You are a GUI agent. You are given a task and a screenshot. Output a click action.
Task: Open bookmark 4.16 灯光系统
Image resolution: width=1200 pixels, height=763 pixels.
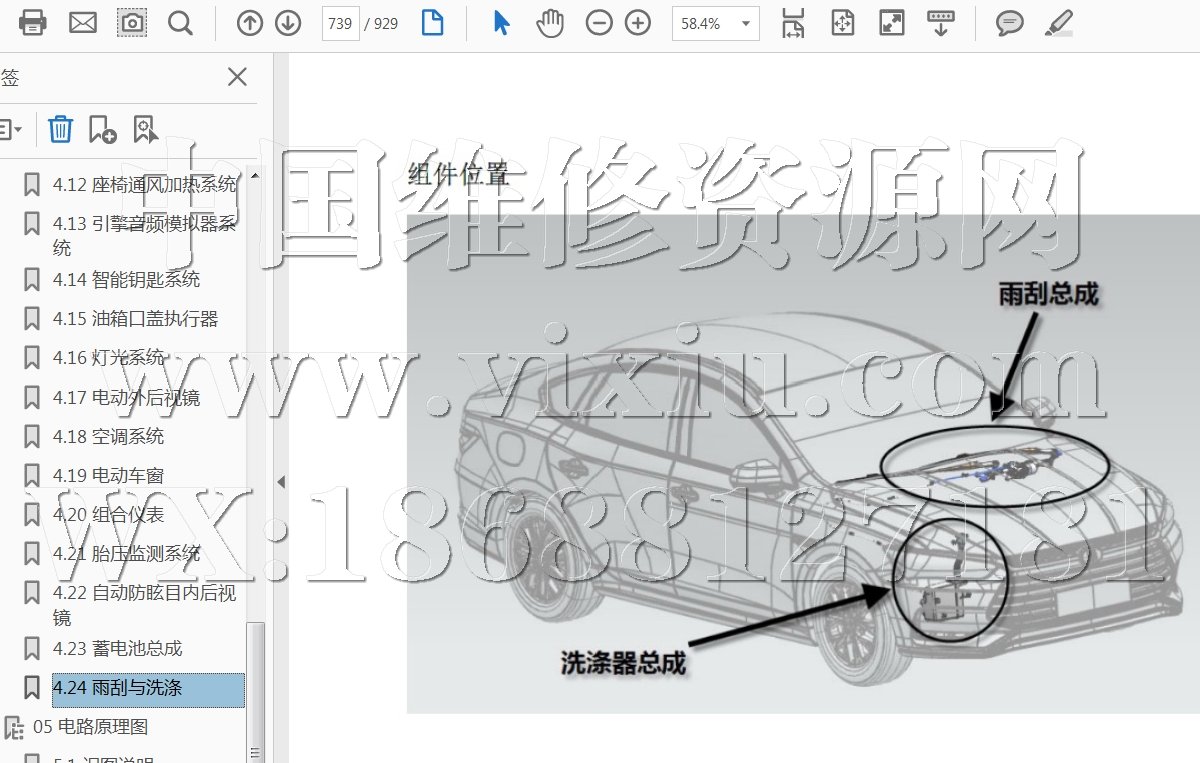[108, 358]
